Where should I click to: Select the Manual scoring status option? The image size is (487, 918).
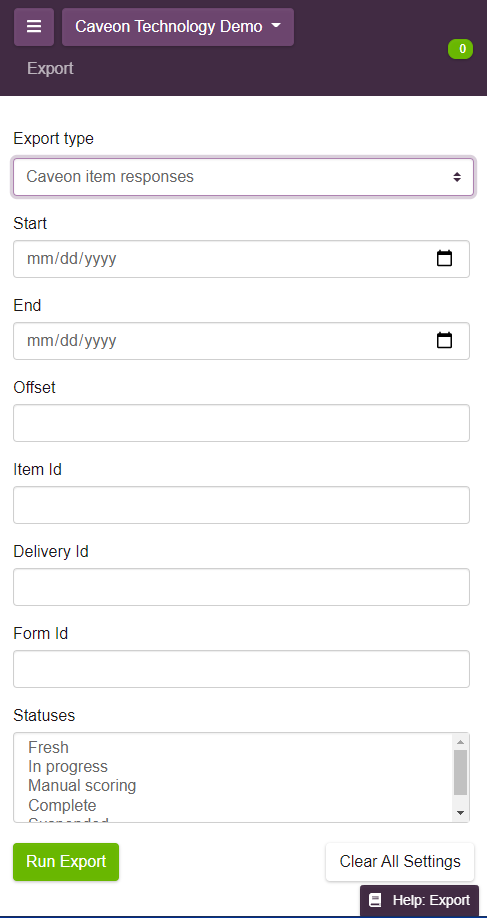click(x=82, y=786)
